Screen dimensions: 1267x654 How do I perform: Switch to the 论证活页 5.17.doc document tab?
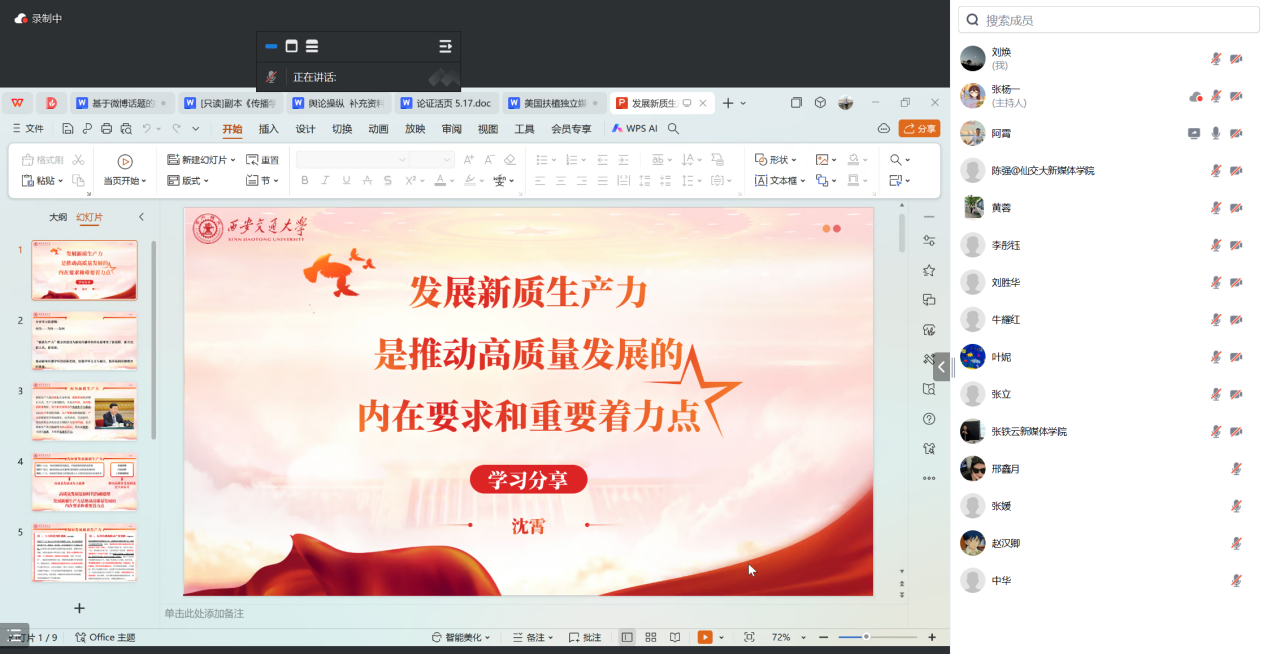click(445, 103)
